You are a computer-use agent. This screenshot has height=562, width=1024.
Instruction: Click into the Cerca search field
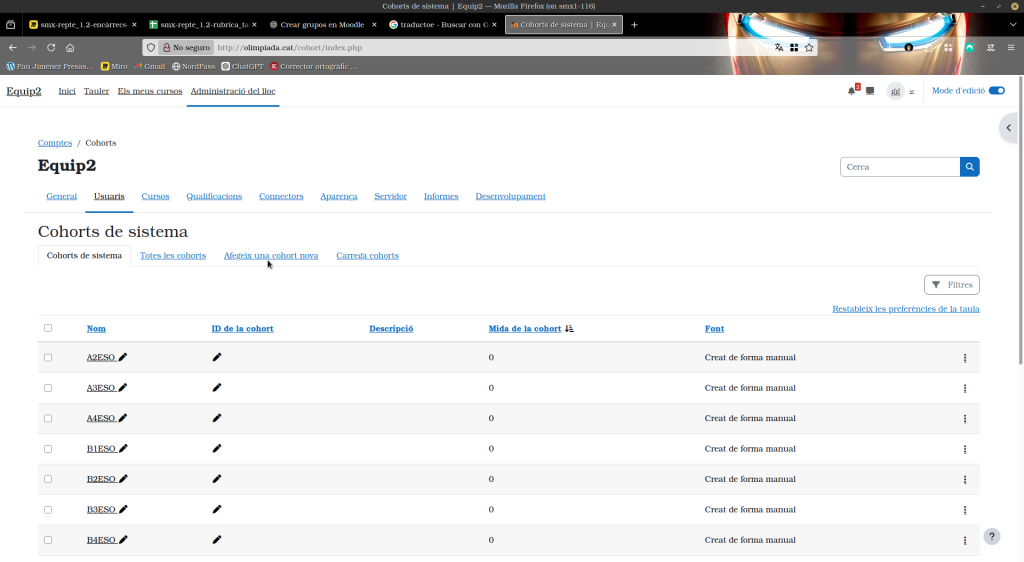coord(899,167)
